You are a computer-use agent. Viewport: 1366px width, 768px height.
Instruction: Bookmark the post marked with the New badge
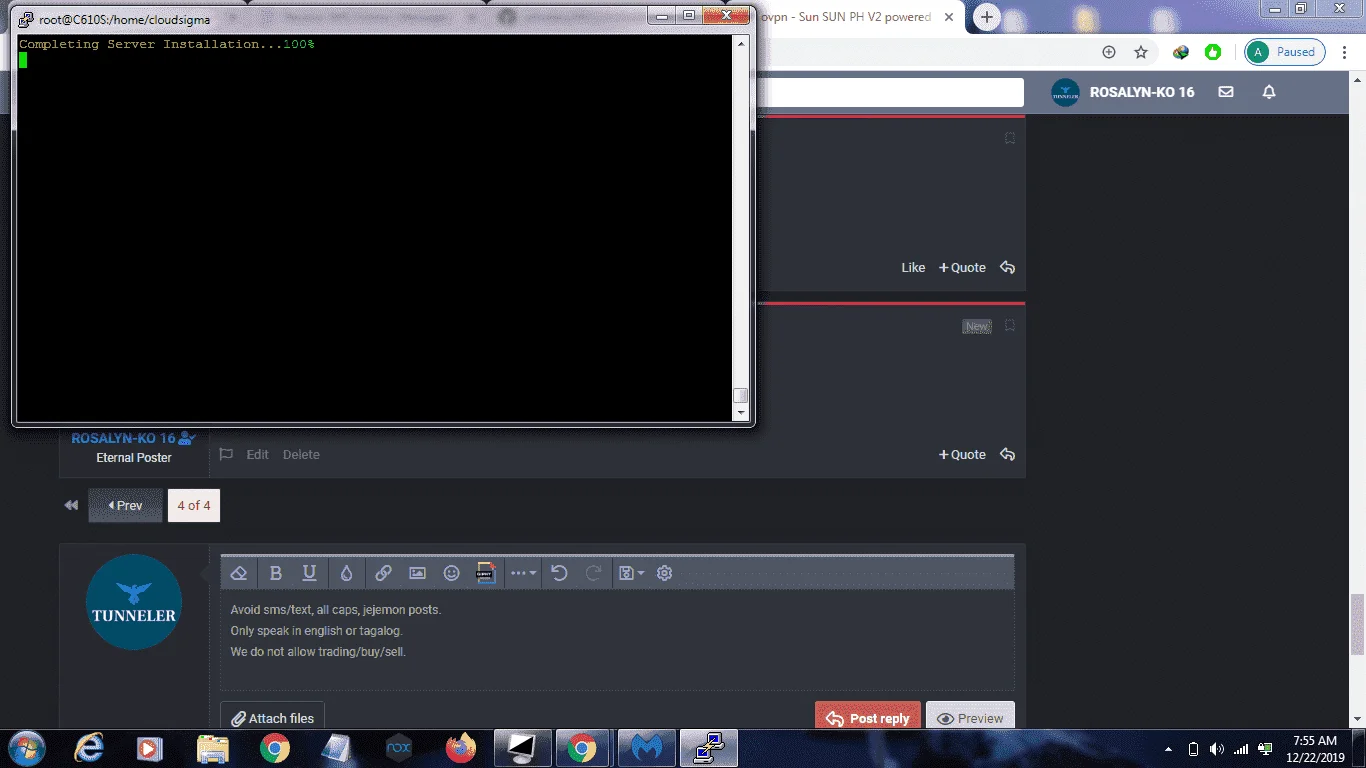coord(1010,326)
